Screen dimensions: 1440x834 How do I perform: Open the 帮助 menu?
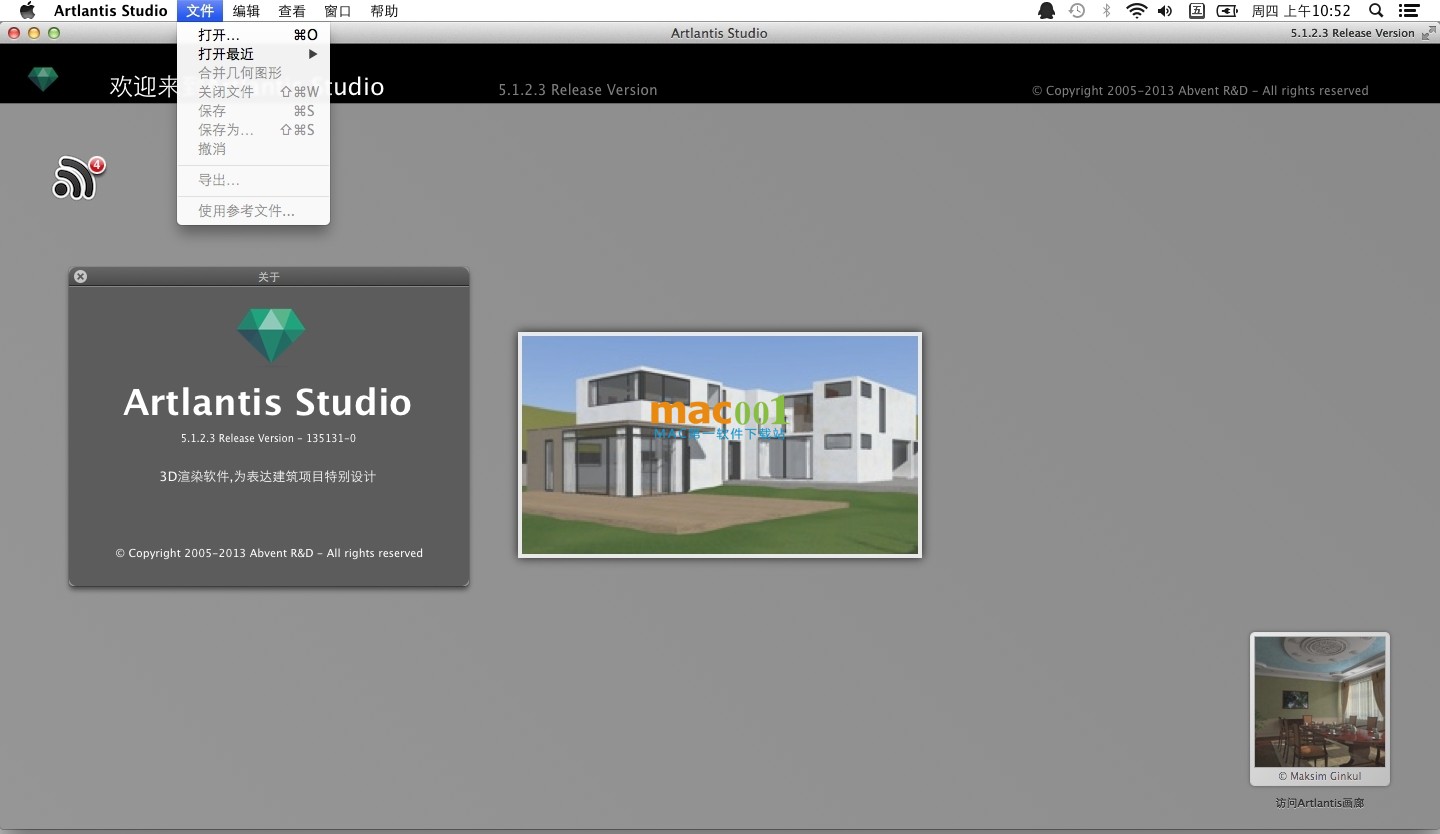pyautogui.click(x=384, y=11)
